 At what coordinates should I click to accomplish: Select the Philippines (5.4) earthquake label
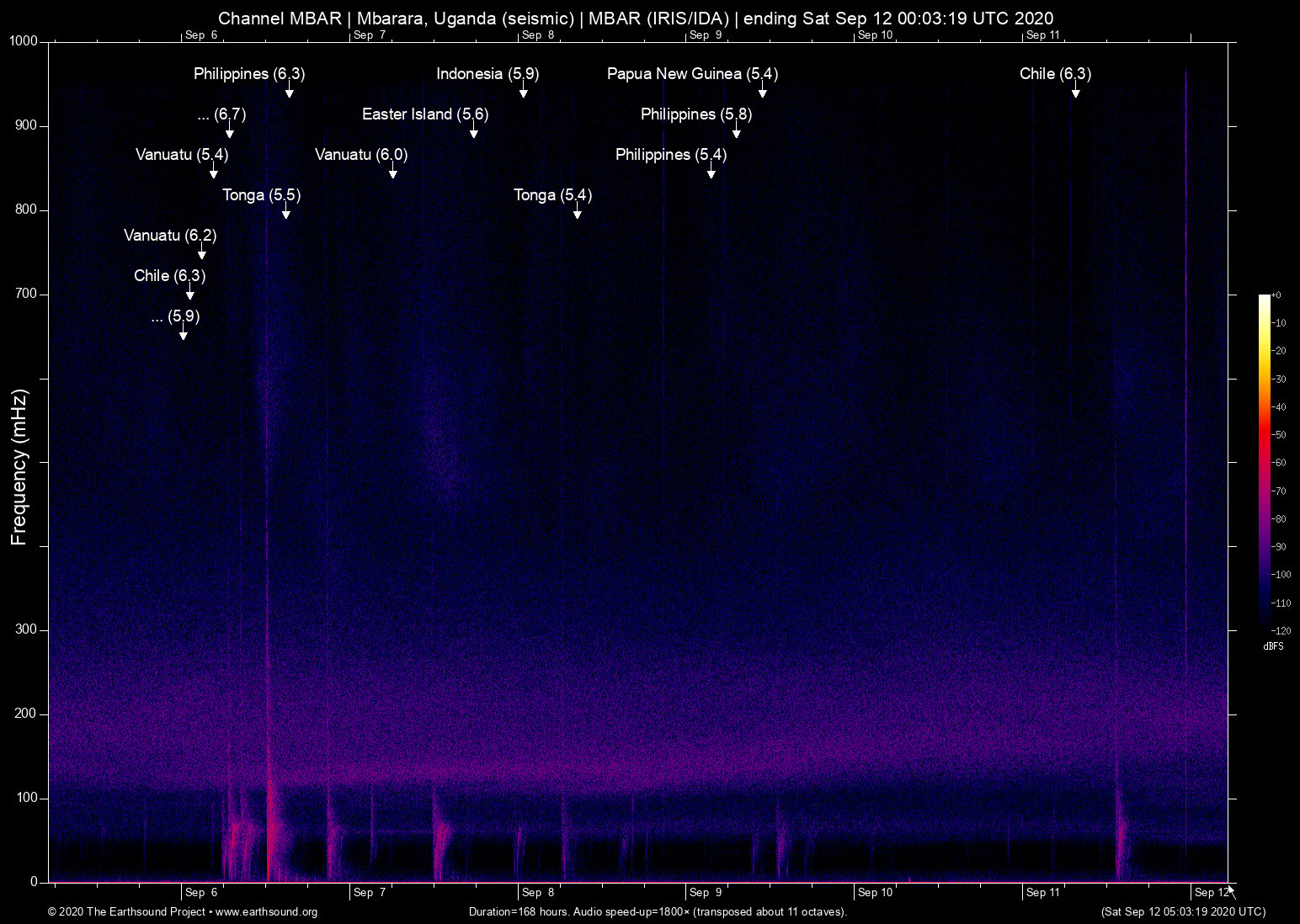click(671, 155)
